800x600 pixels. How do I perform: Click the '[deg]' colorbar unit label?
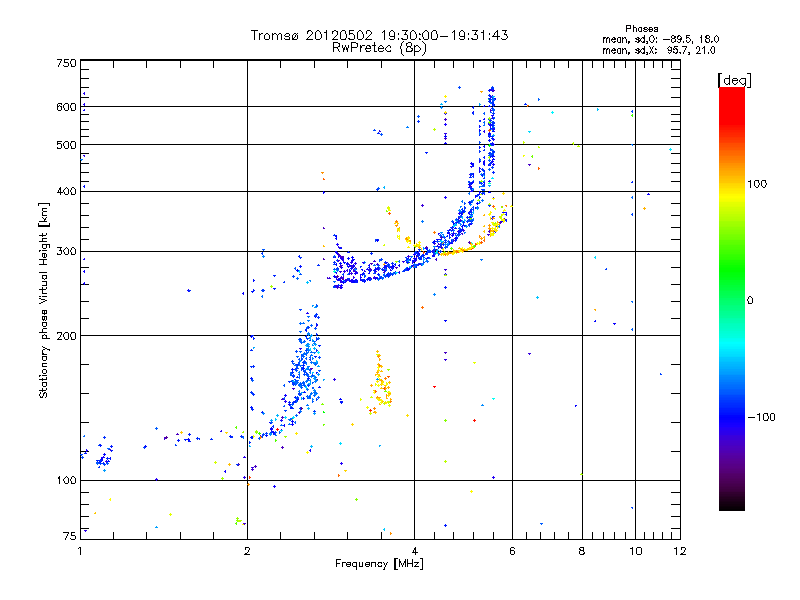point(734,81)
